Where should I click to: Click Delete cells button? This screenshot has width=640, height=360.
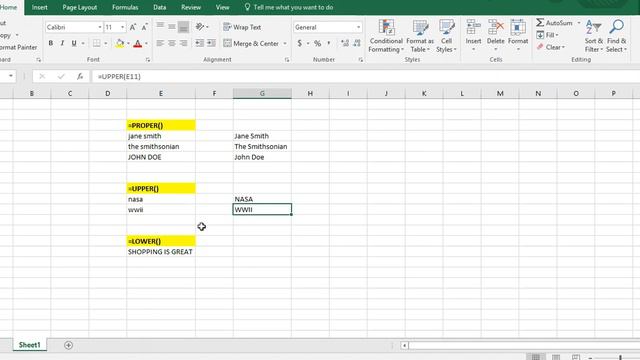click(x=496, y=36)
